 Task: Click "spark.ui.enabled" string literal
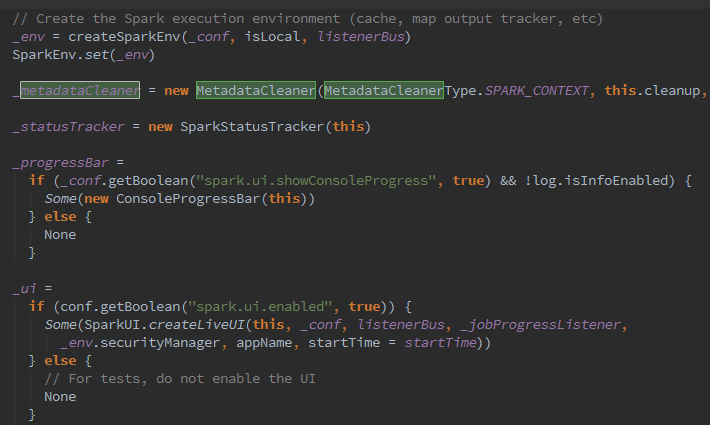point(260,307)
